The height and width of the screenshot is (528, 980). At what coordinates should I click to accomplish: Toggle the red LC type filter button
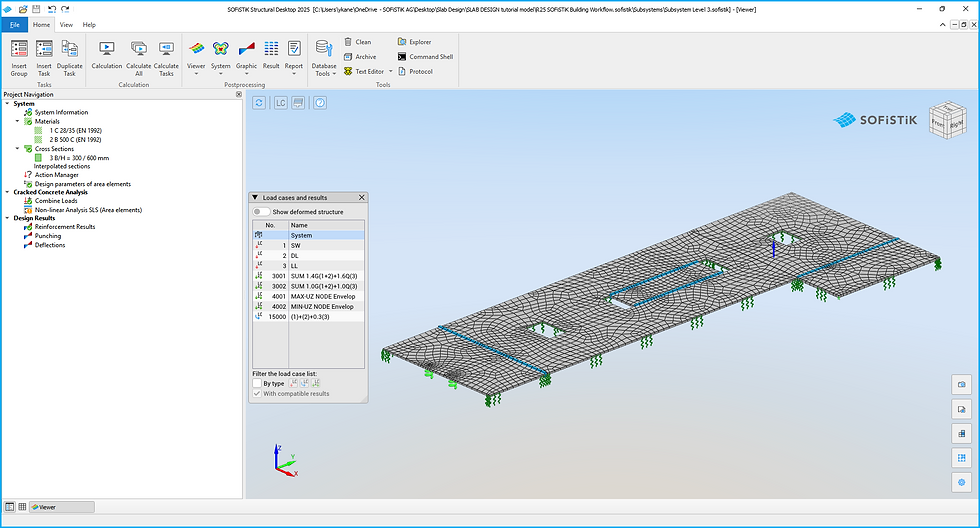pos(294,383)
